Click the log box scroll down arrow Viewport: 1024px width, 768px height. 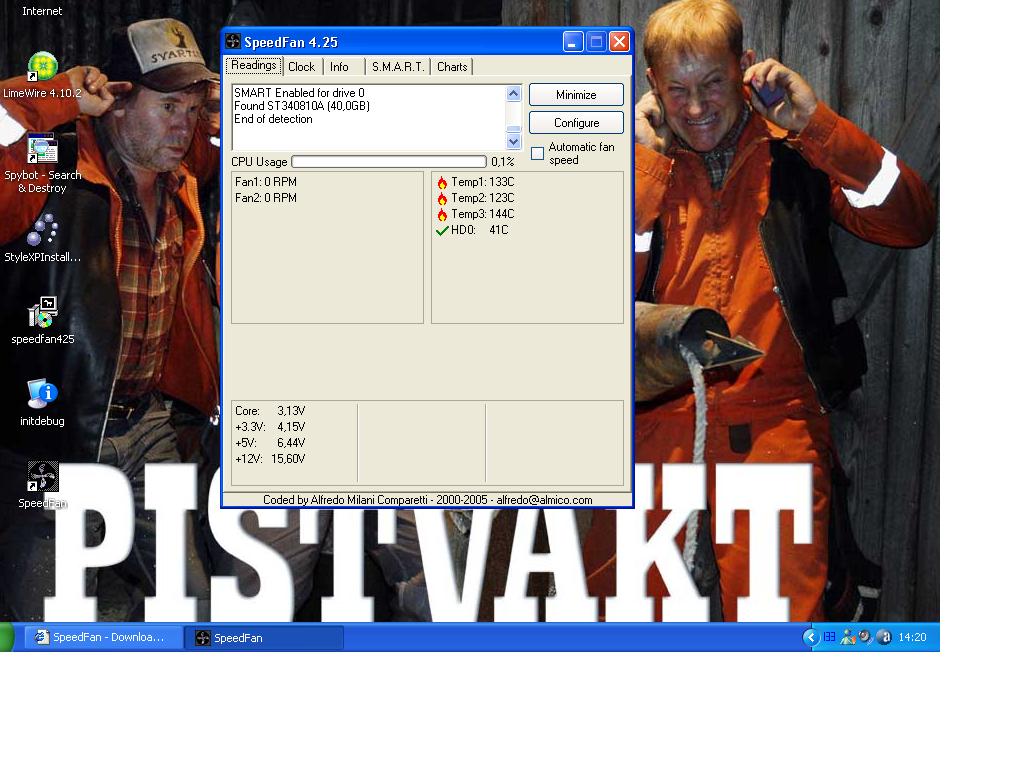point(513,141)
